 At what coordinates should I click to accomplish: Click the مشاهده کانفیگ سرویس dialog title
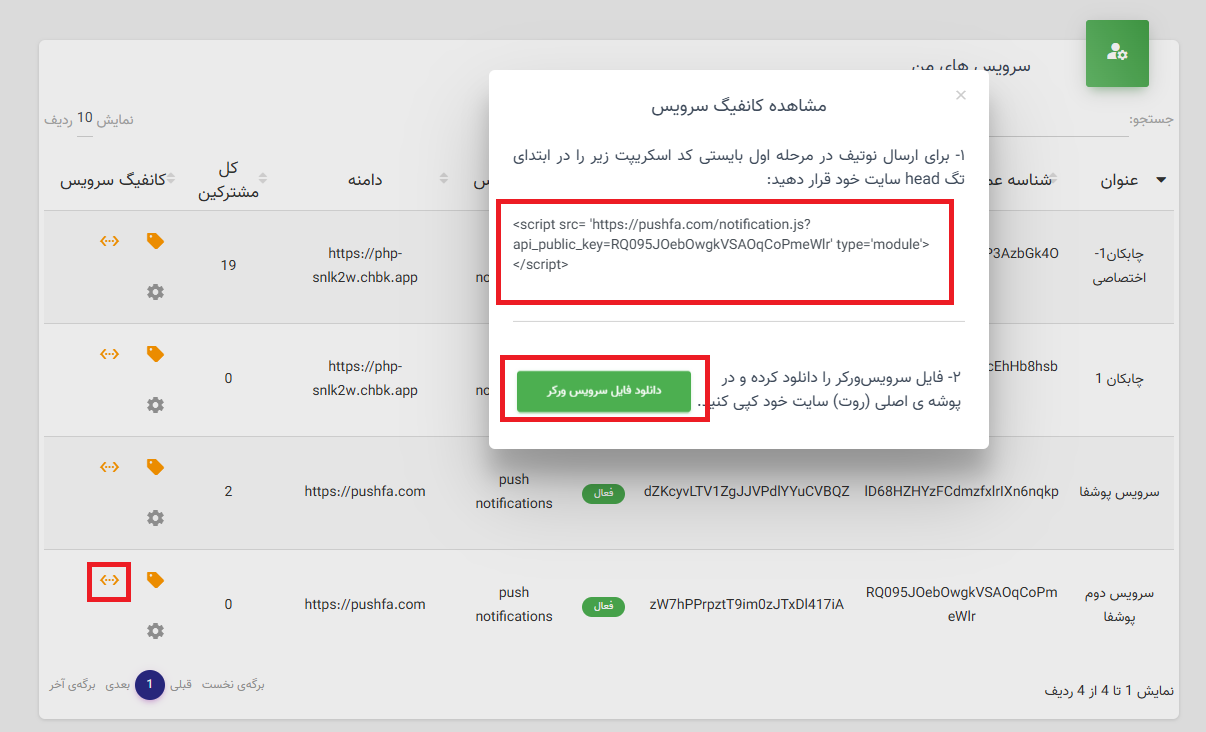(x=739, y=105)
